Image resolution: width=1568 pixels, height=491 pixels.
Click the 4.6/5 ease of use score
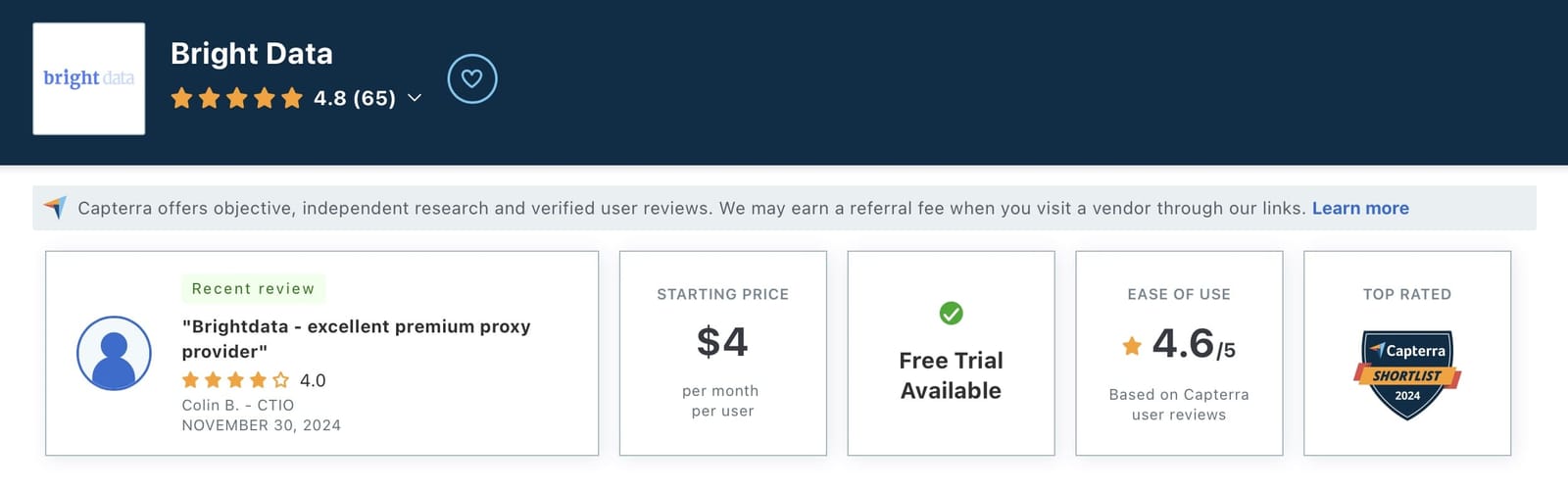pos(1193,344)
